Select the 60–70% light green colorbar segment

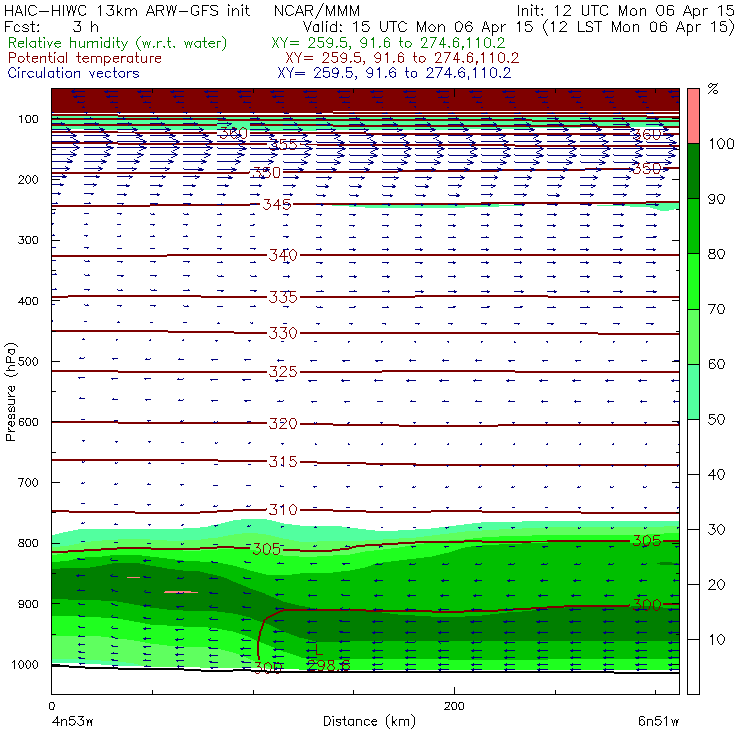[x=693, y=336]
